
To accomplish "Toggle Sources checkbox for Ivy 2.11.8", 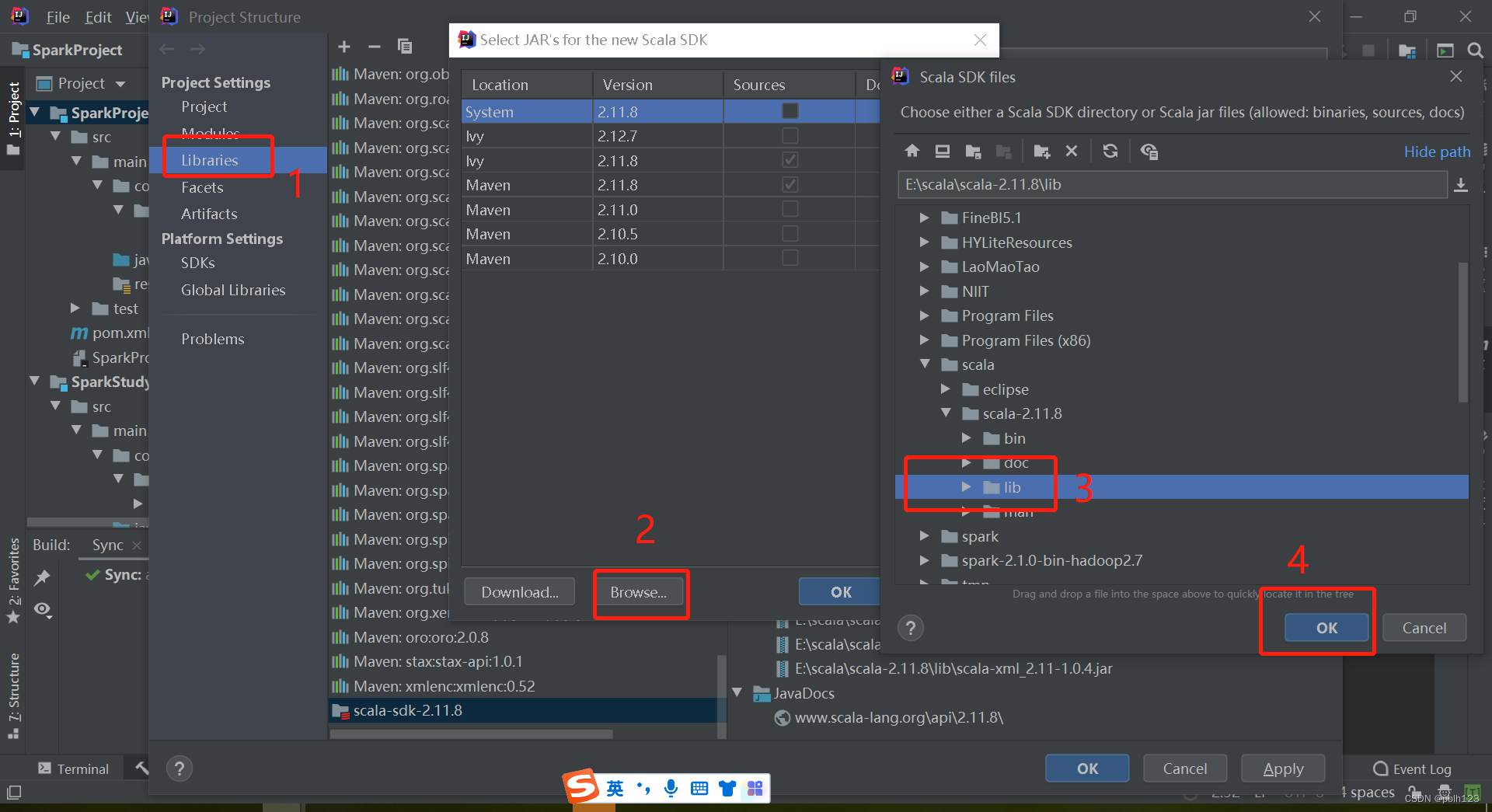I will [790, 160].
